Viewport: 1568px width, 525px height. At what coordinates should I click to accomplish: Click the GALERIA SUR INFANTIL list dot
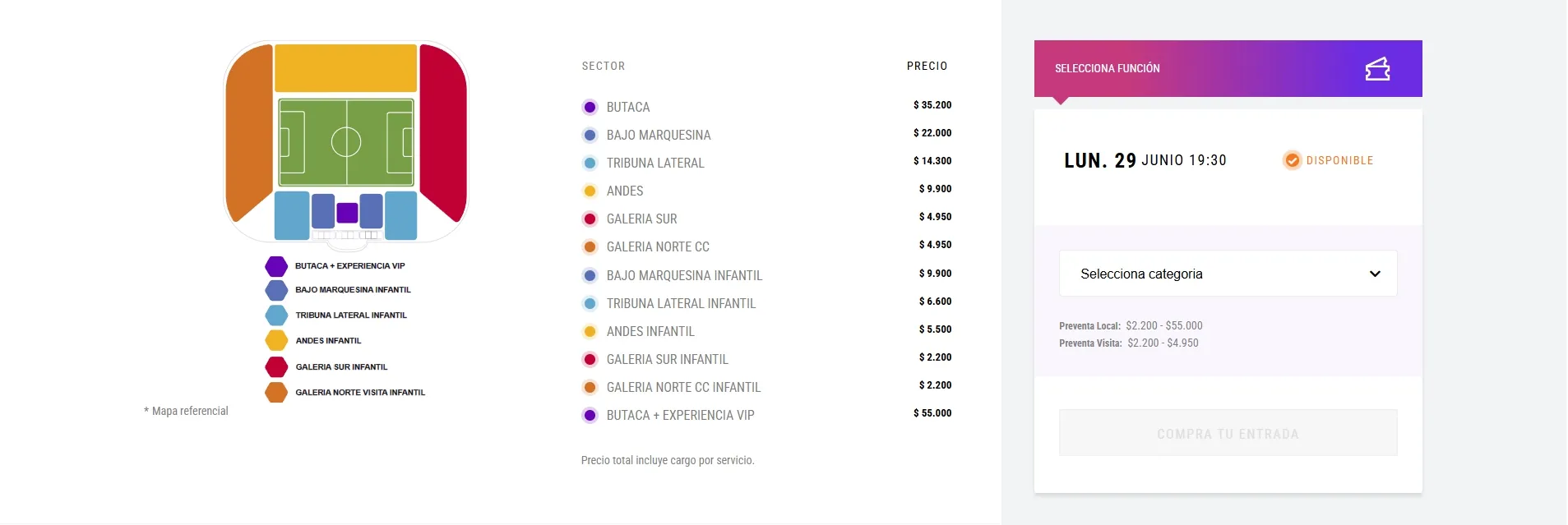tap(590, 359)
